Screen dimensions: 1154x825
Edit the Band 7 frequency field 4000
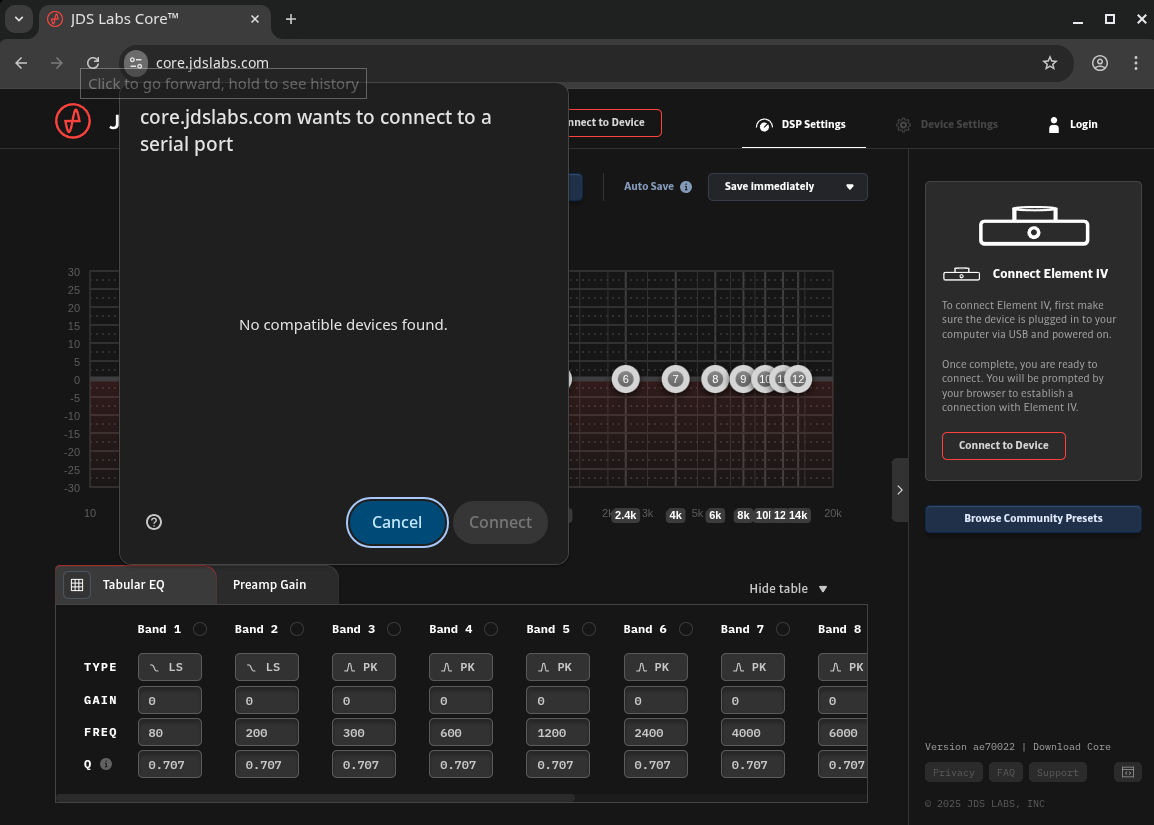click(x=753, y=733)
